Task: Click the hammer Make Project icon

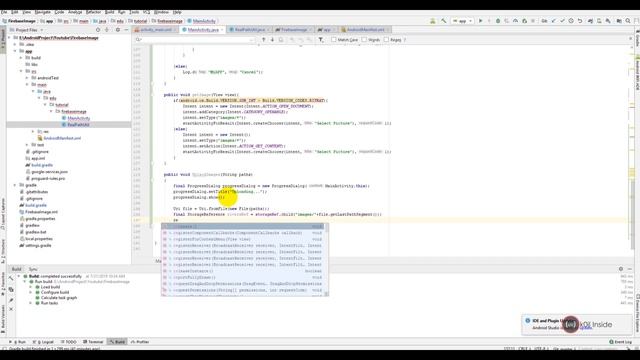Action: point(443,21)
